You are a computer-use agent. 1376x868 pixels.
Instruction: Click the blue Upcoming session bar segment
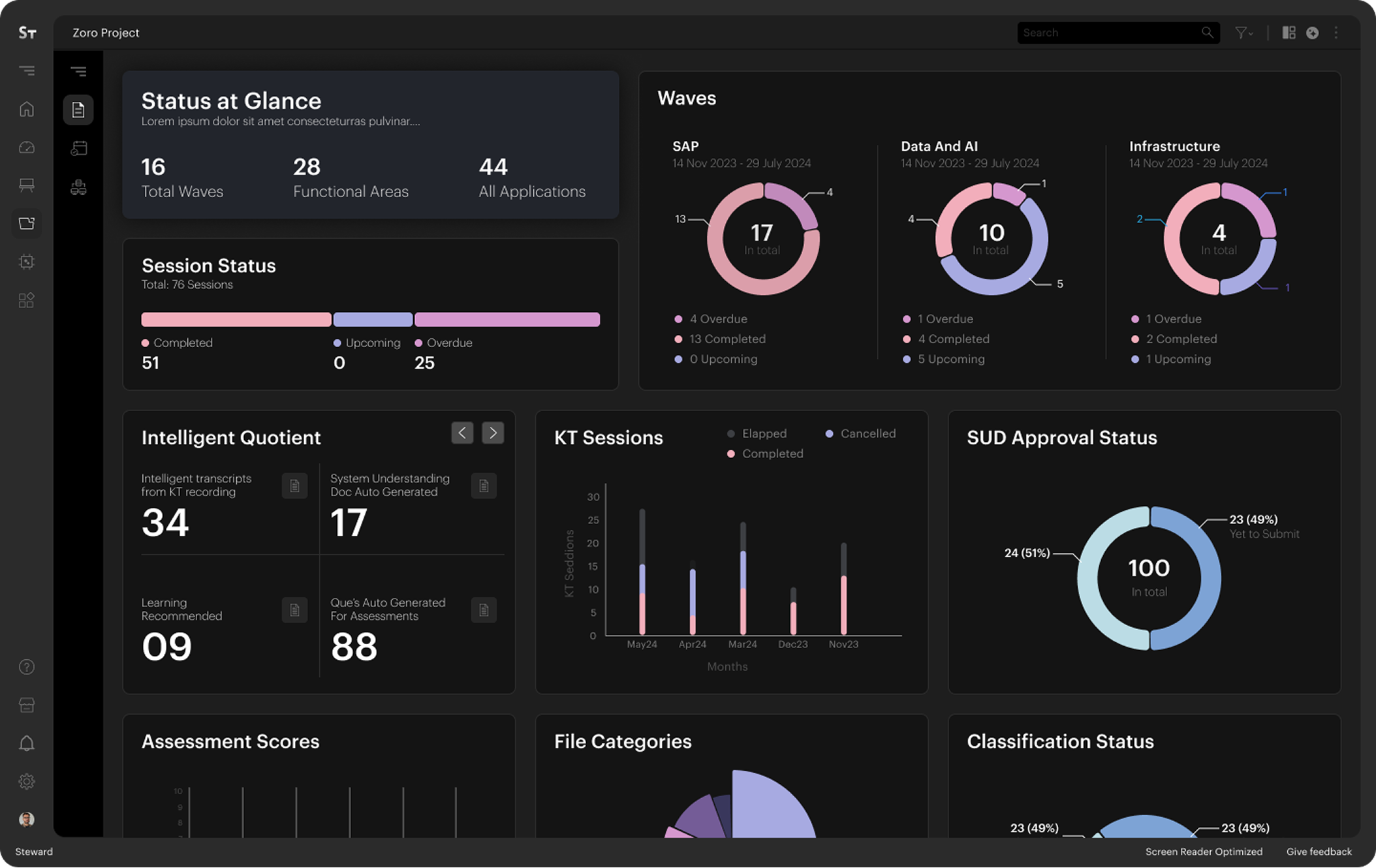(373, 319)
